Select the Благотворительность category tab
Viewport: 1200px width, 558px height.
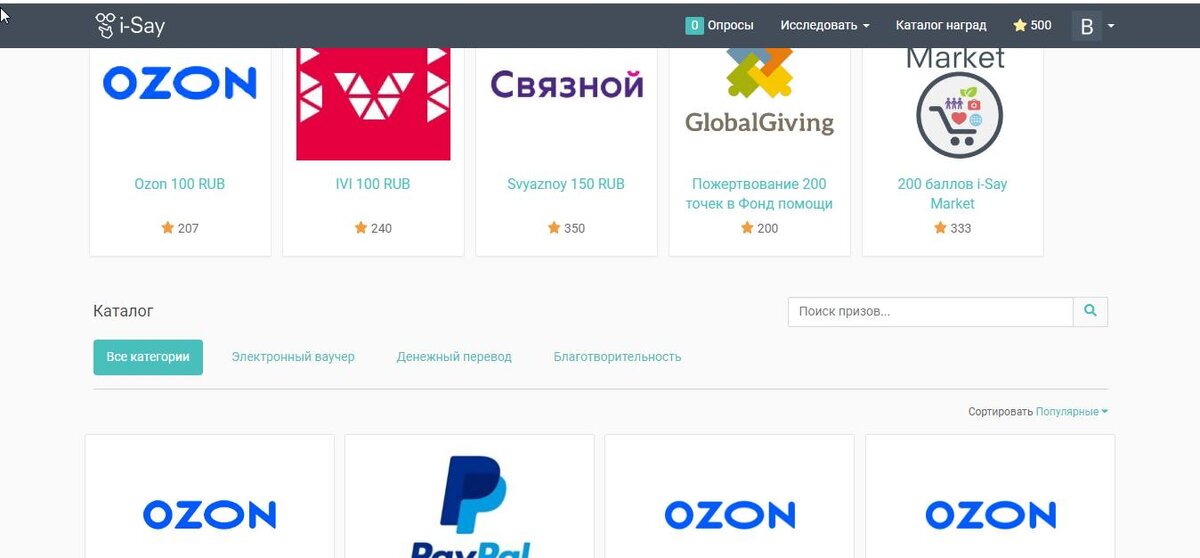click(617, 357)
